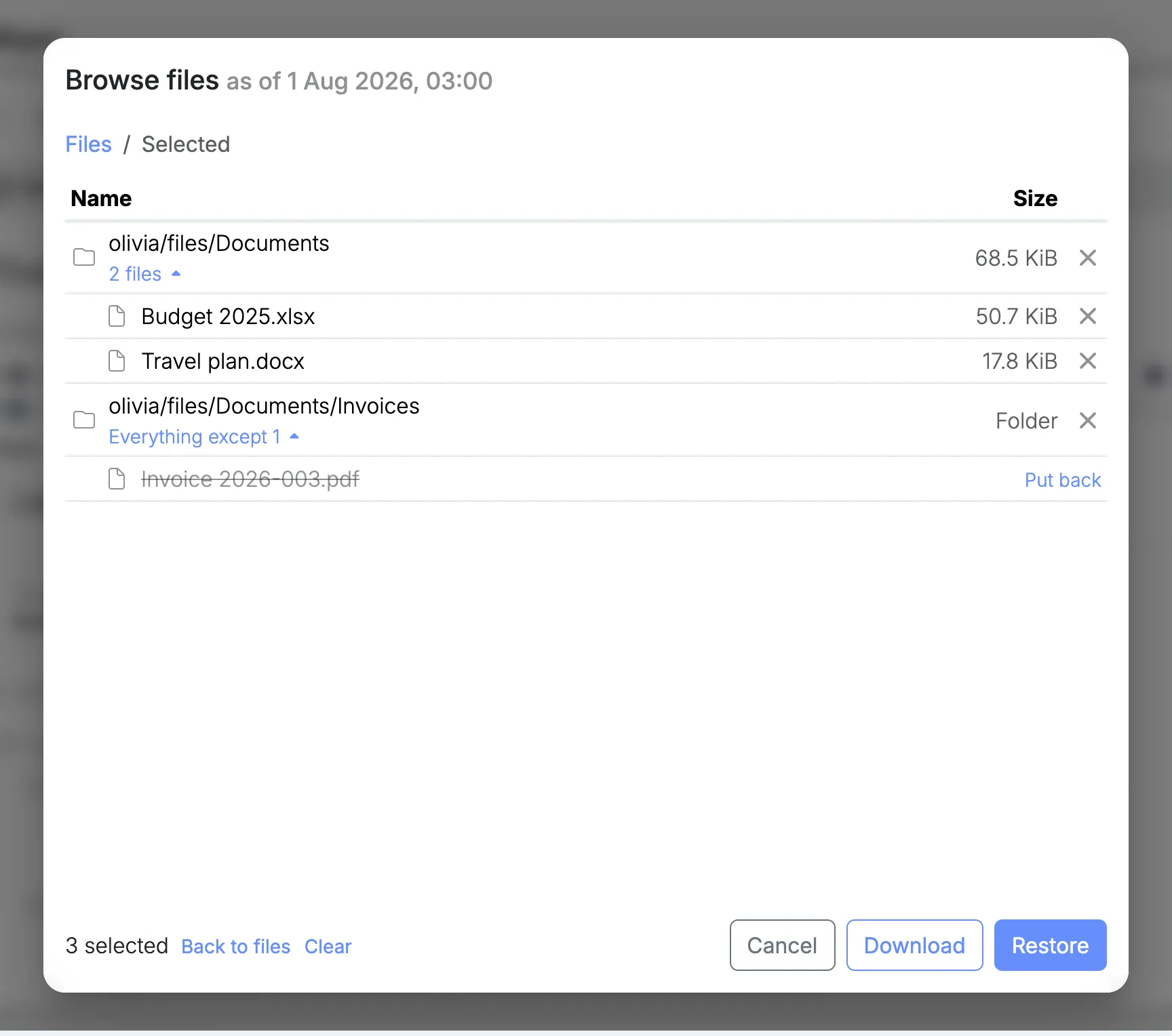Click the '3 selected' count label
This screenshot has height=1036, width=1172.
coord(117,946)
